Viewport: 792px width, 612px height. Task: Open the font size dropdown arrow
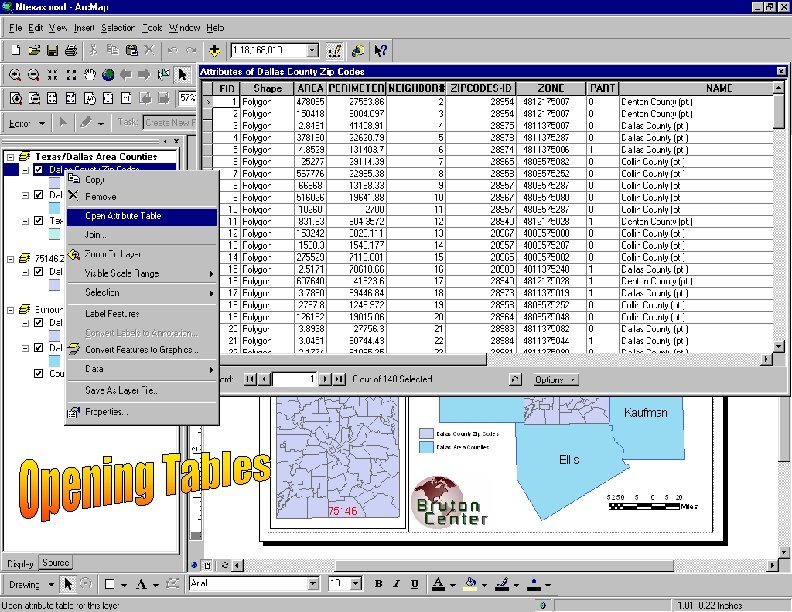coord(356,584)
